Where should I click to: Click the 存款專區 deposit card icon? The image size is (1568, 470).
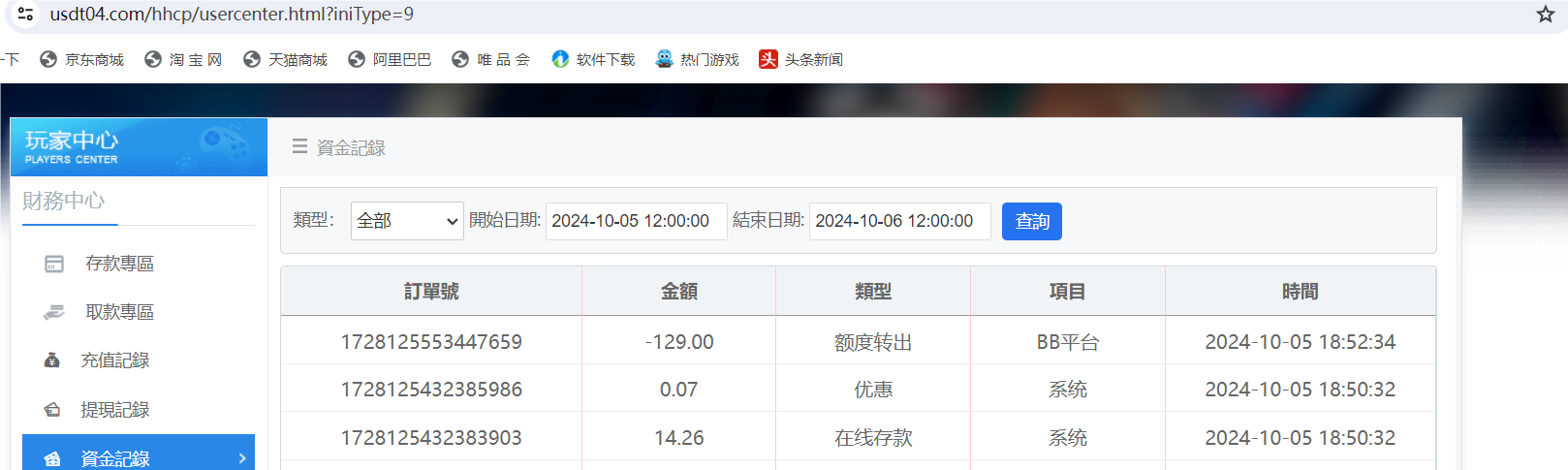(x=54, y=264)
